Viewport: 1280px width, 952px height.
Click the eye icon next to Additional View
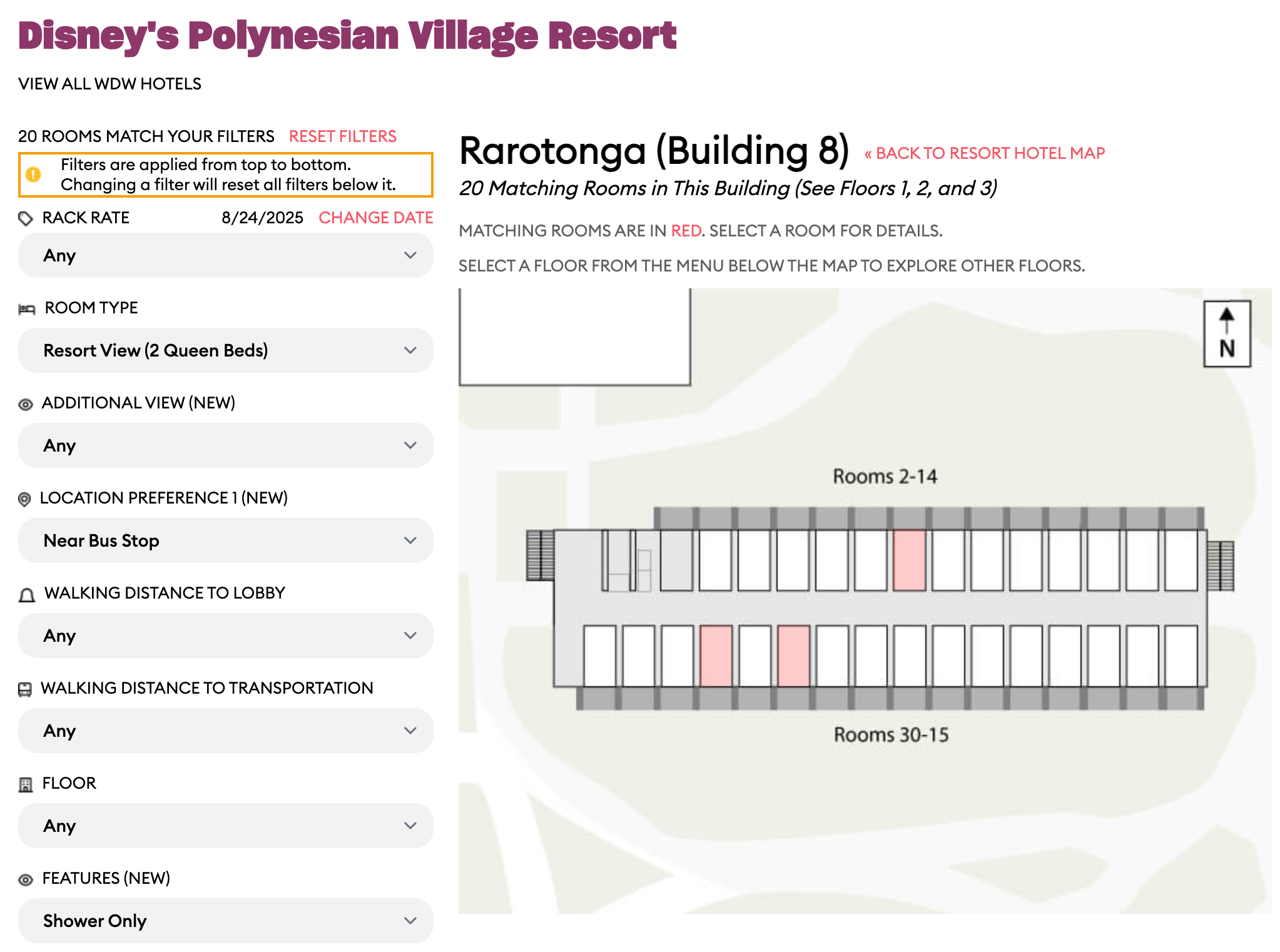click(26, 405)
